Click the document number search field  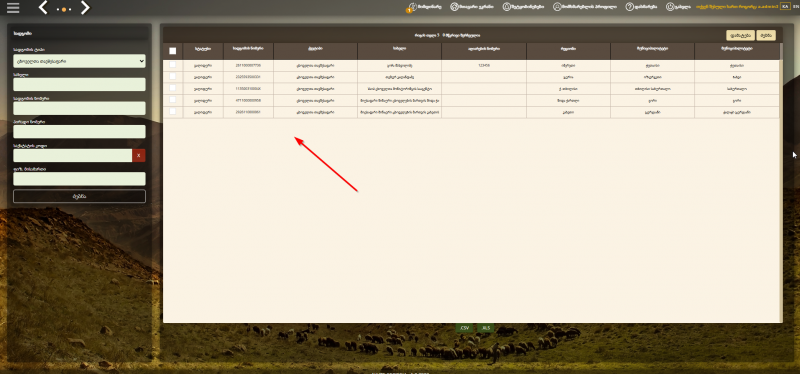79,108
